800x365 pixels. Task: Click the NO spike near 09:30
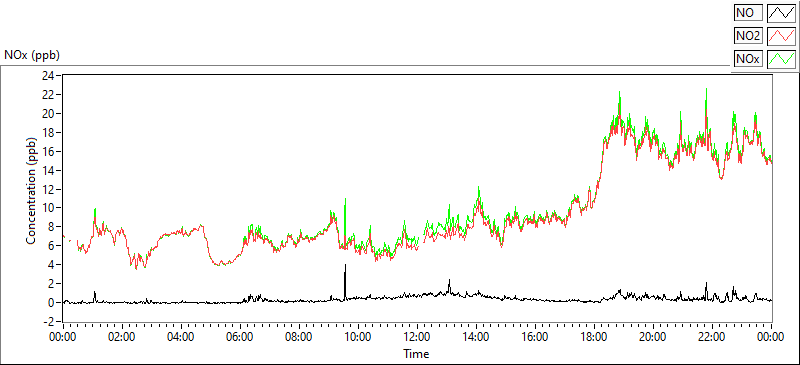345,278
